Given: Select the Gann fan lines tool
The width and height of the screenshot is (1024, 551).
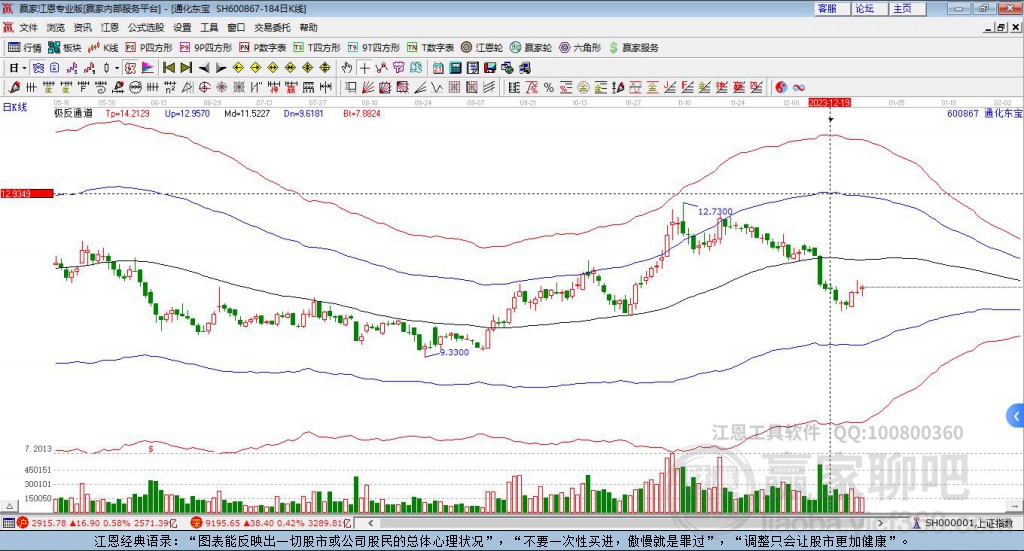Looking at the screenshot, I should click(x=368, y=87).
